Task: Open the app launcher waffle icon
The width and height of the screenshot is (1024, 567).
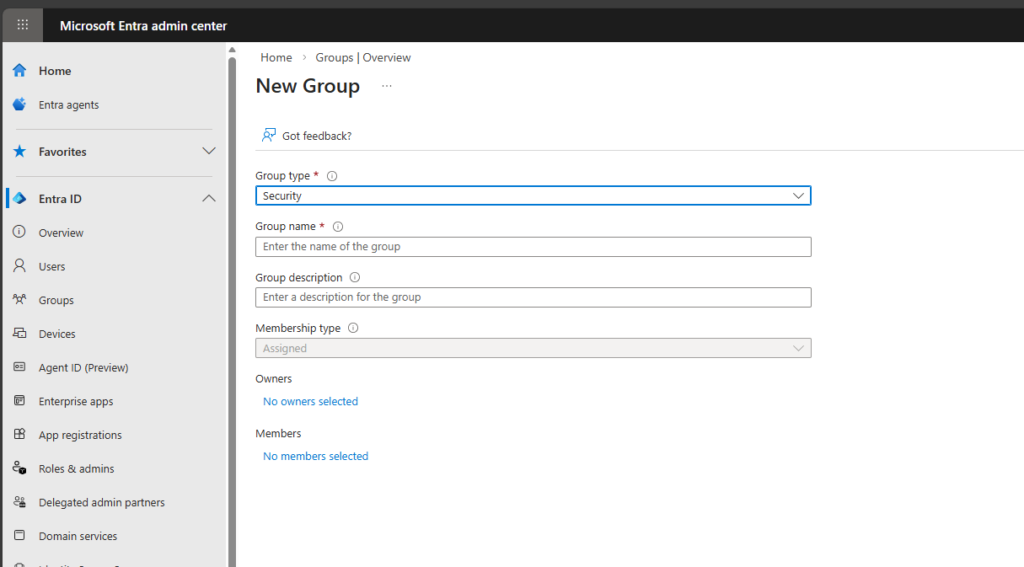Action: click(23, 25)
